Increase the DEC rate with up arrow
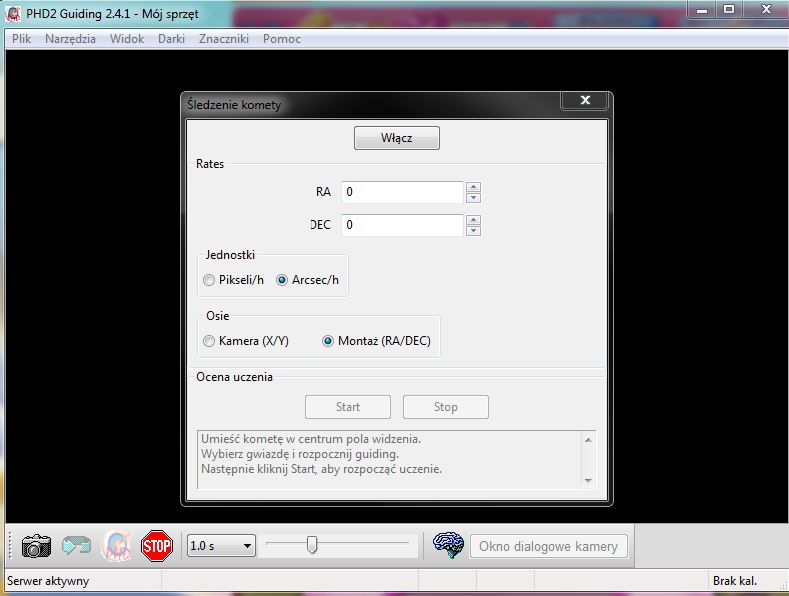Image resolution: width=789 pixels, height=596 pixels. tap(473, 220)
